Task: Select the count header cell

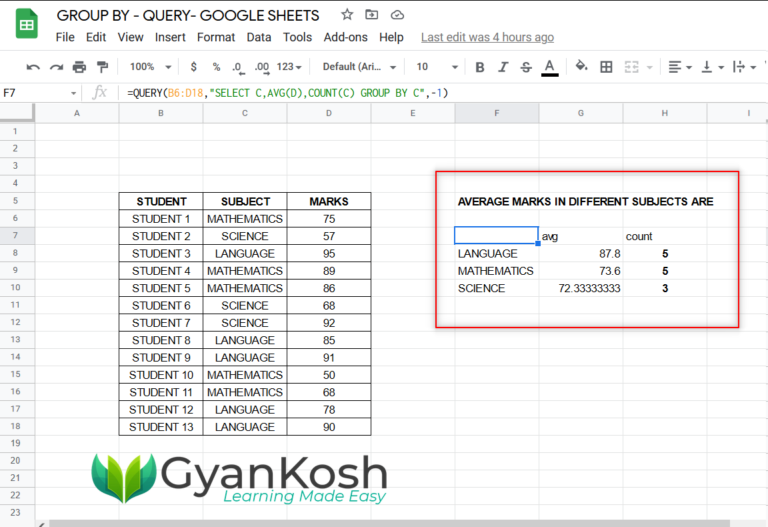Action: [665, 236]
